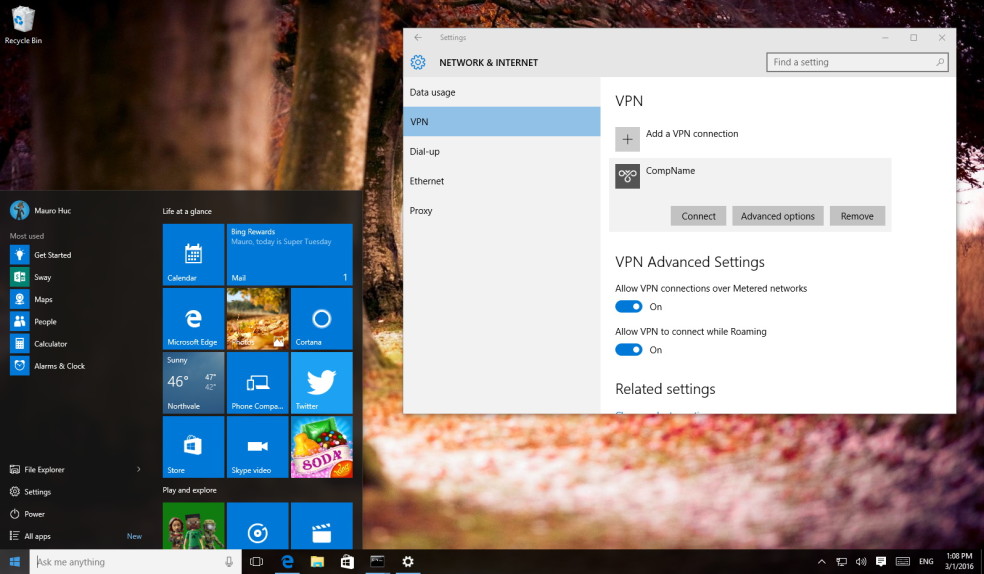984x574 pixels.
Task: Click the Find a setting search box
Action: [x=857, y=62]
